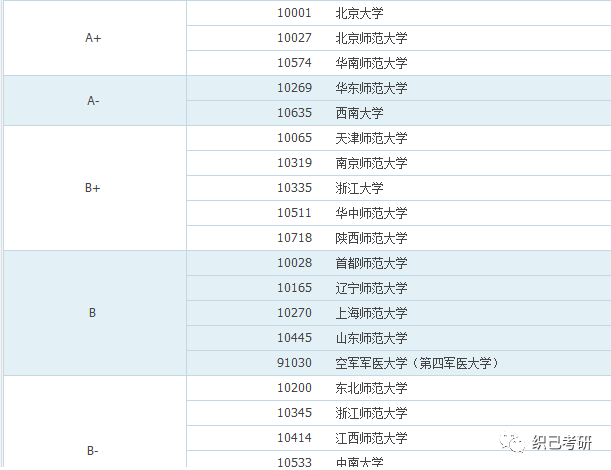Select school code 91030
This screenshot has width=611, height=470.
pyautogui.click(x=294, y=362)
